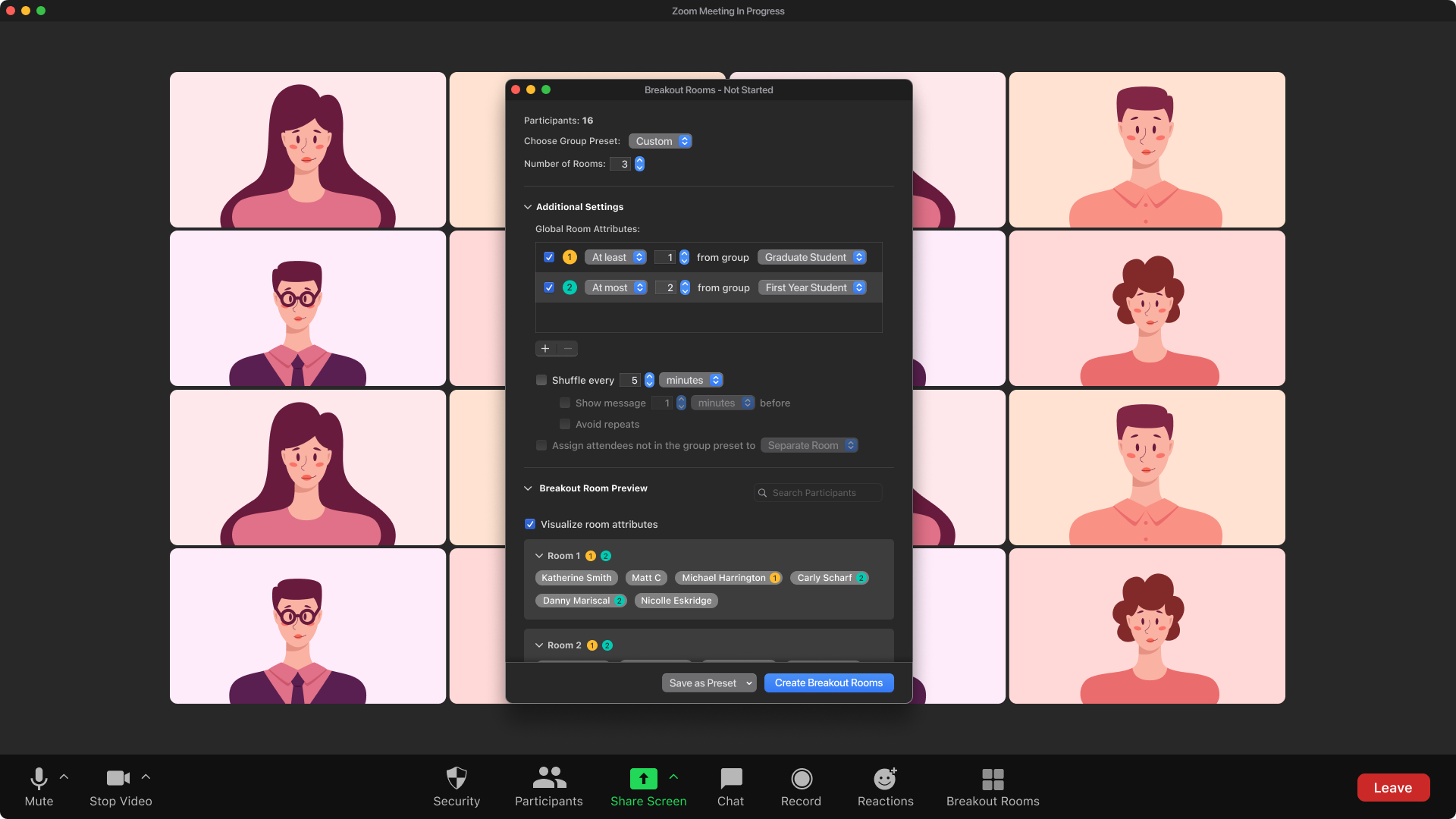Click Create Breakout Rooms button
This screenshot has height=819, width=1456.
pyautogui.click(x=828, y=682)
